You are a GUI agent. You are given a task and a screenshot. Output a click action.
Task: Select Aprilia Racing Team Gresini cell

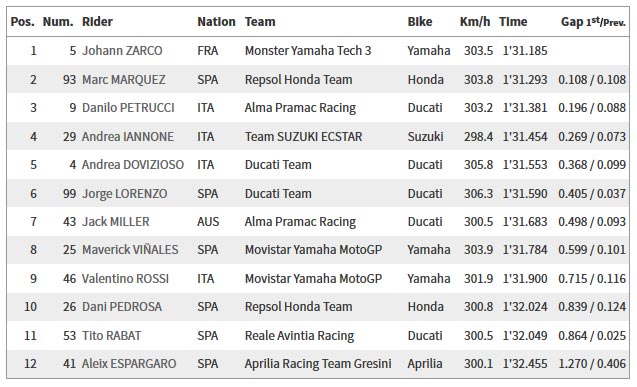pos(318,364)
